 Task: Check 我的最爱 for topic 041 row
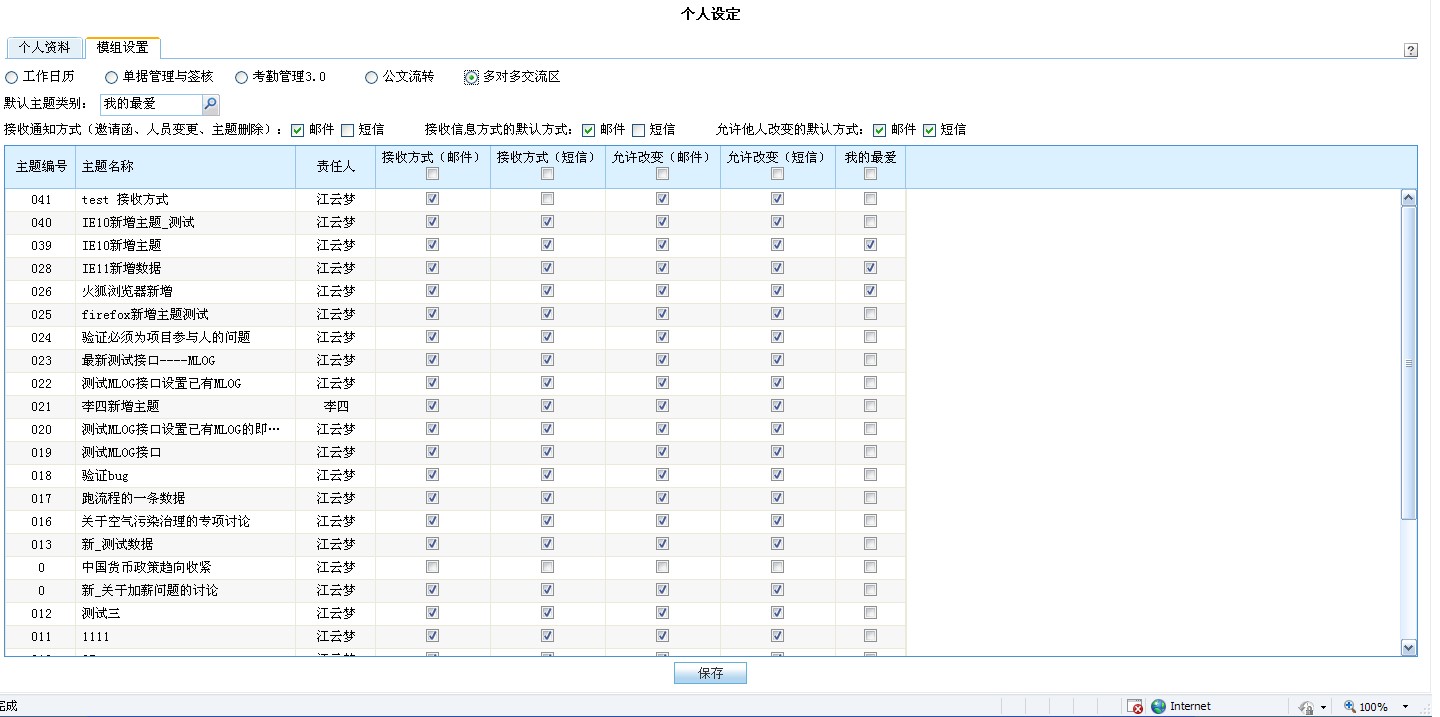pyautogui.click(x=870, y=199)
